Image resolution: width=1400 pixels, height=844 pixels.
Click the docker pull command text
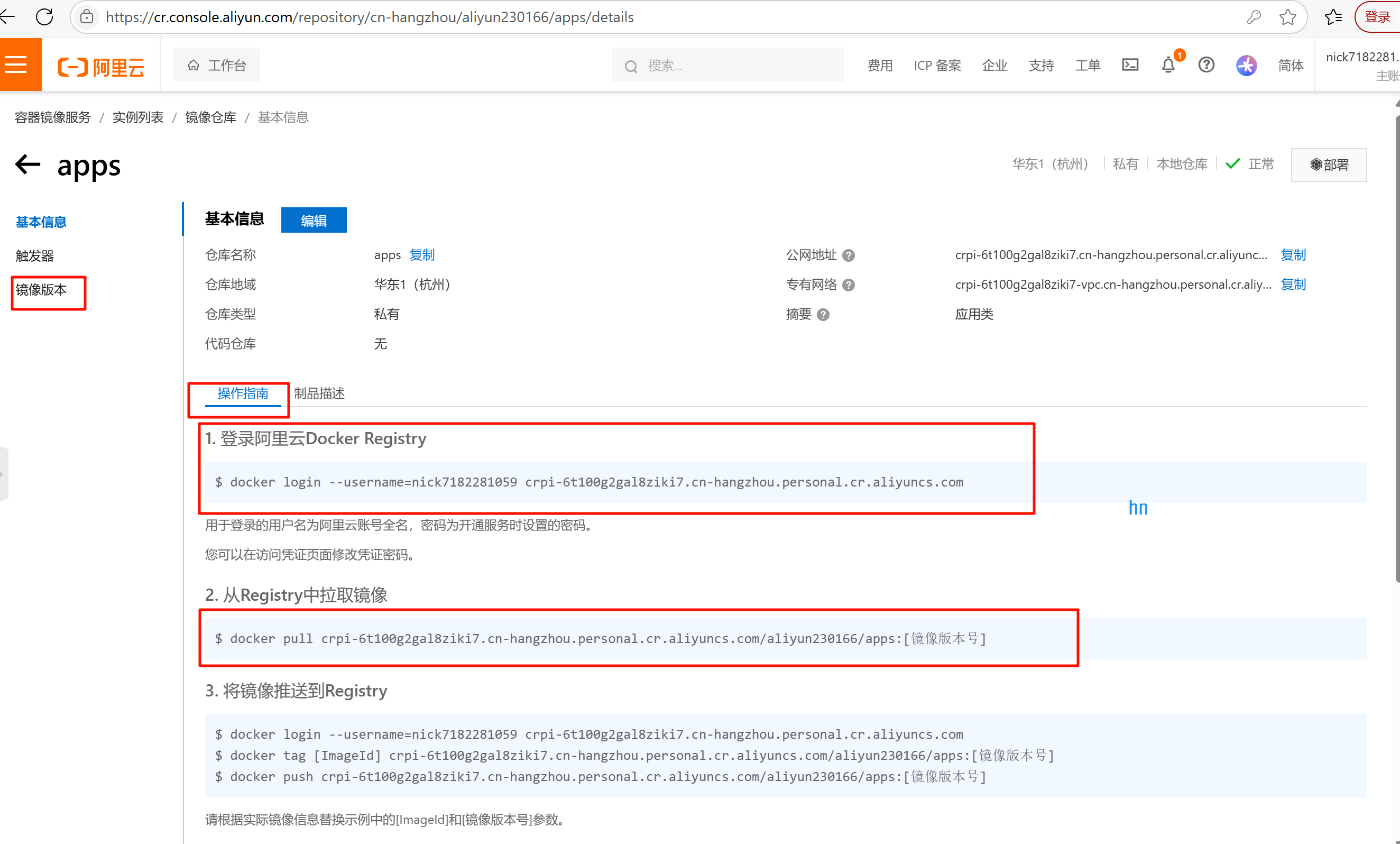pyautogui.click(x=601, y=638)
